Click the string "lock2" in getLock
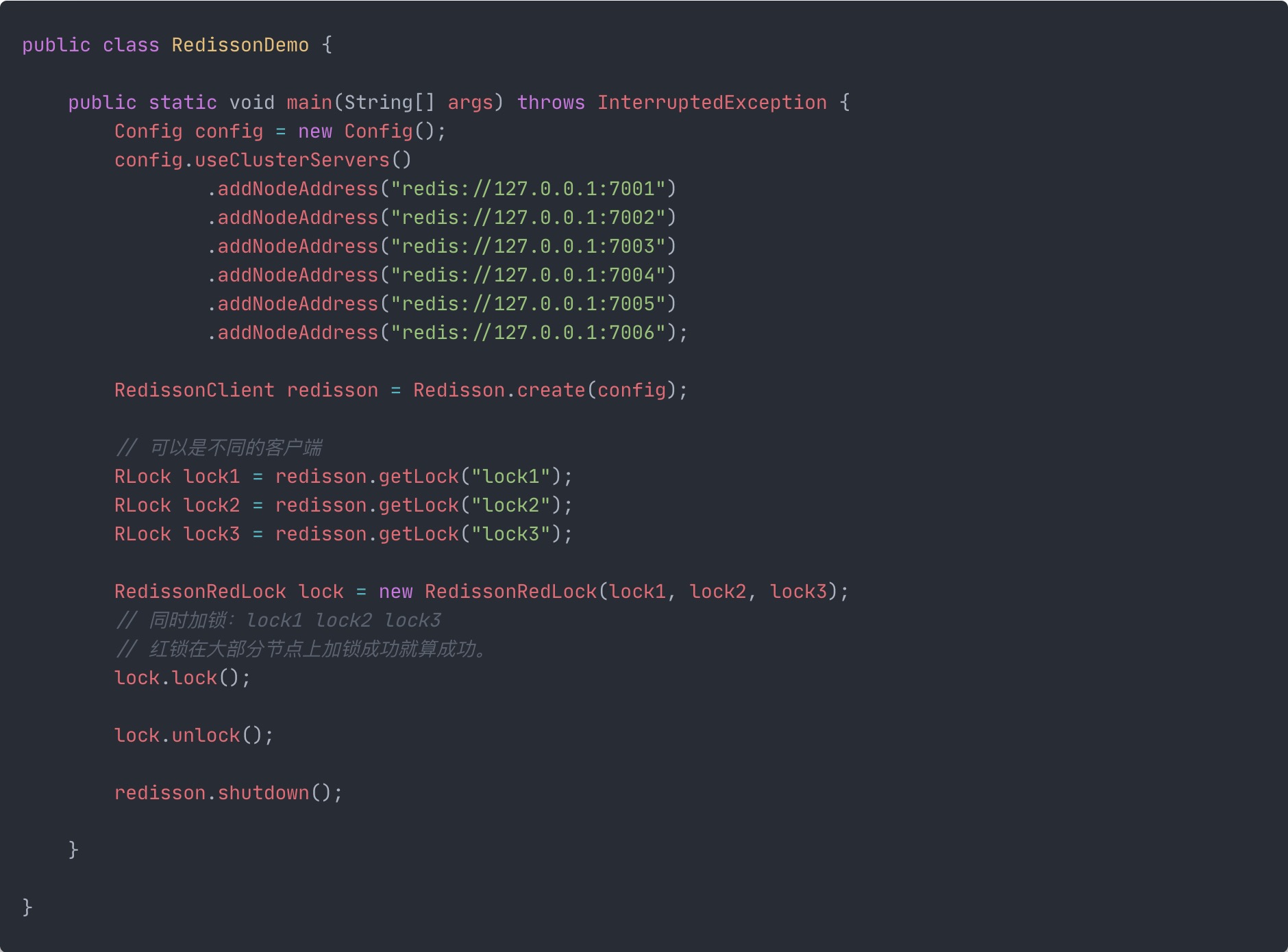1288x952 pixels. click(x=511, y=505)
